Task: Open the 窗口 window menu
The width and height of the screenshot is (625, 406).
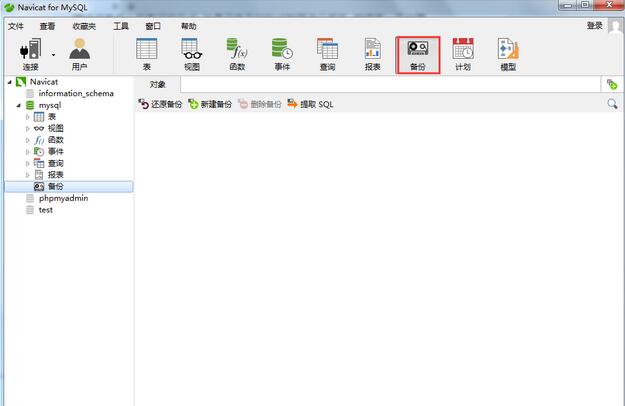Action: tap(153, 26)
